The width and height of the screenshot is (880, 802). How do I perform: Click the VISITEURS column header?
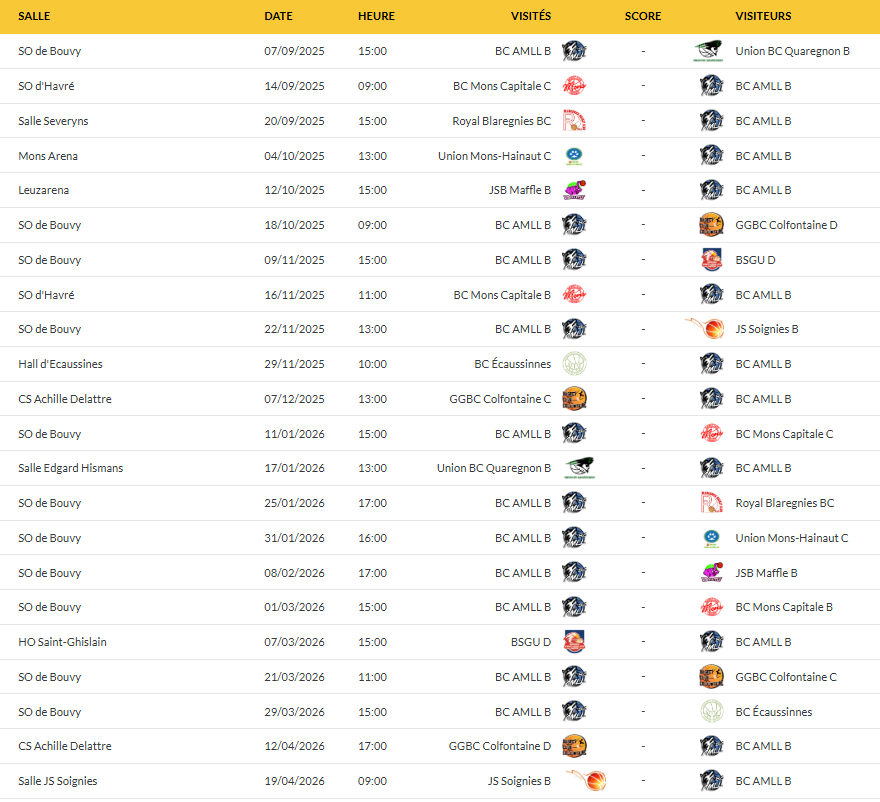(763, 16)
